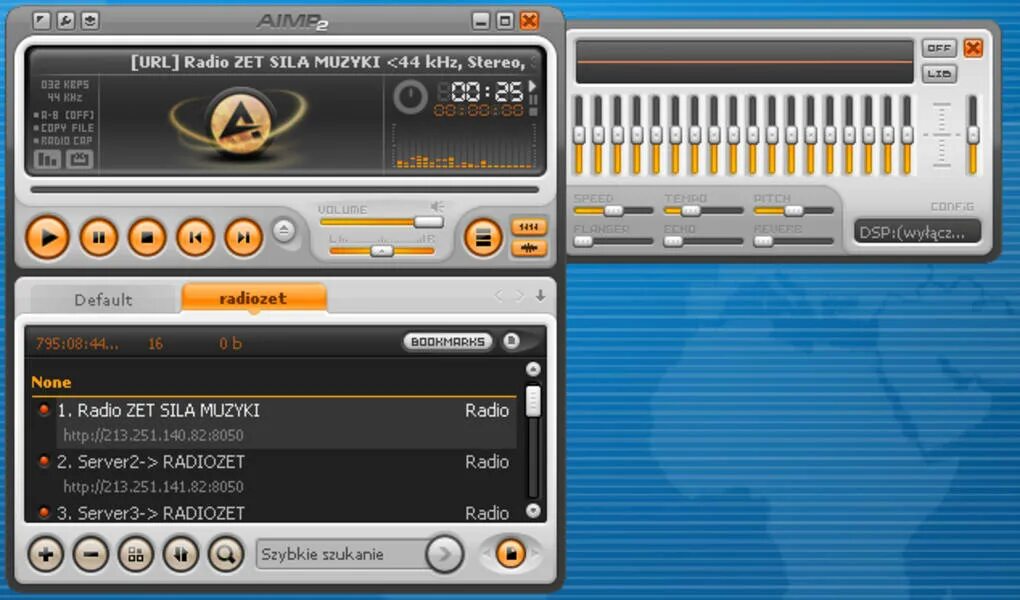The image size is (1020, 600).
Task: Skip to the previous track
Action: tap(195, 238)
